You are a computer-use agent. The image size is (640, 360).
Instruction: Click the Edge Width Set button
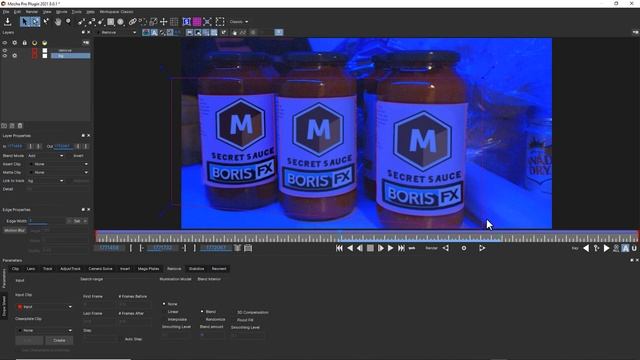point(77,221)
